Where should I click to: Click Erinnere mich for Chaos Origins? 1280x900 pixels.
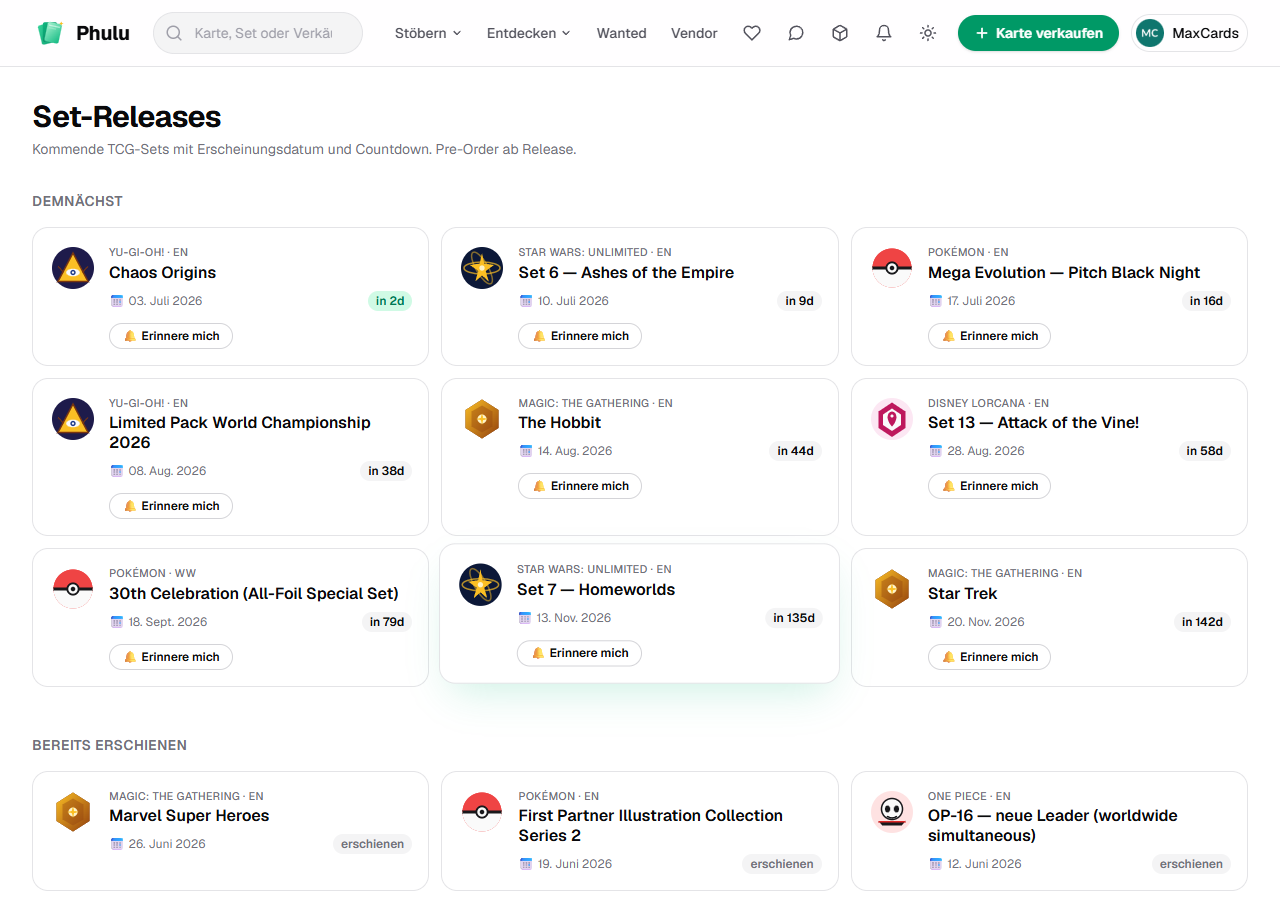click(171, 336)
